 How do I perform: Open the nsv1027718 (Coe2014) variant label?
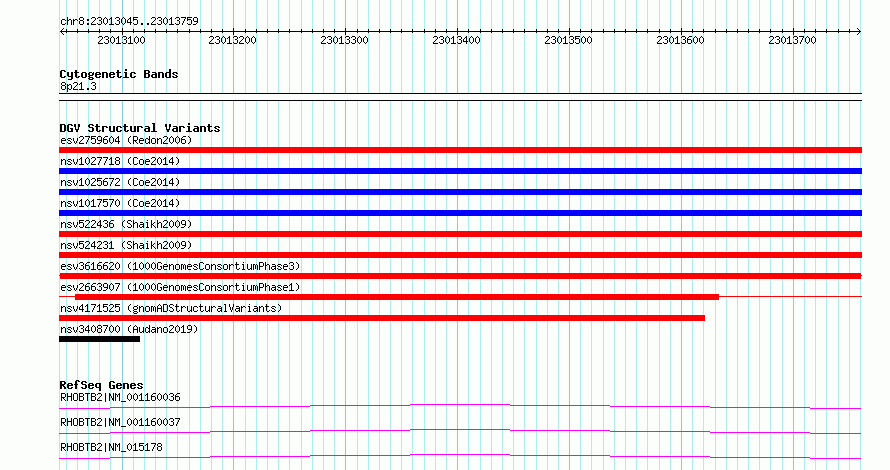(120, 161)
